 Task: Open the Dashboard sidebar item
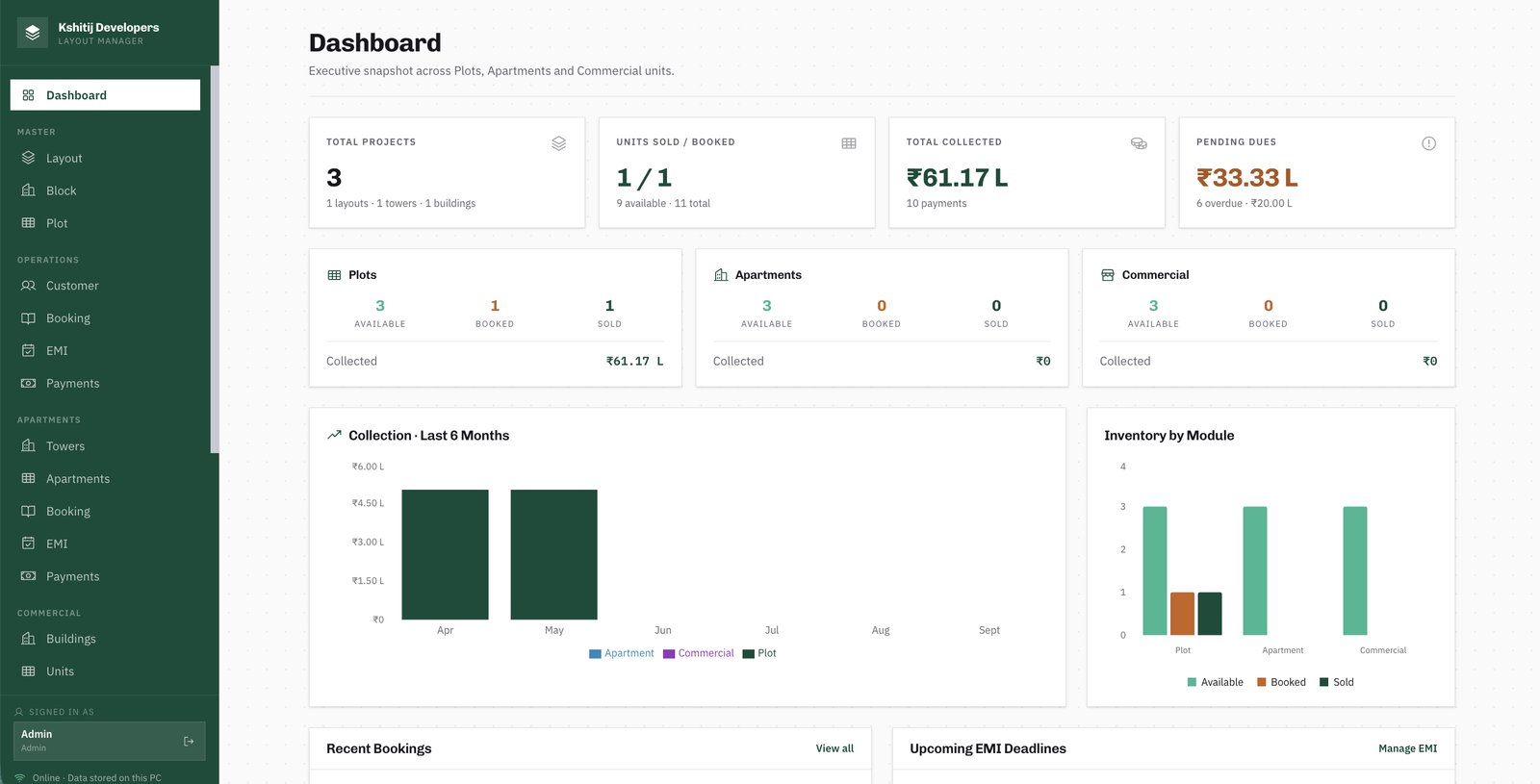click(105, 95)
